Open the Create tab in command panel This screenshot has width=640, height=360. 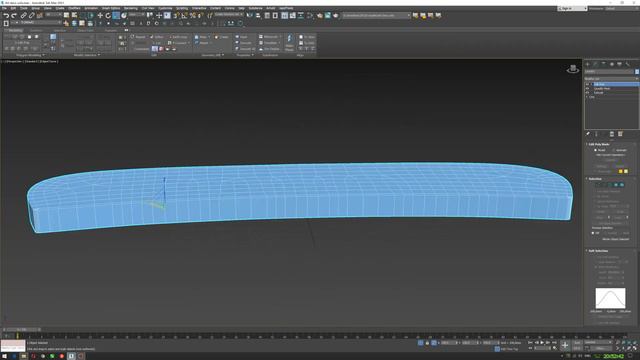[x=588, y=64]
